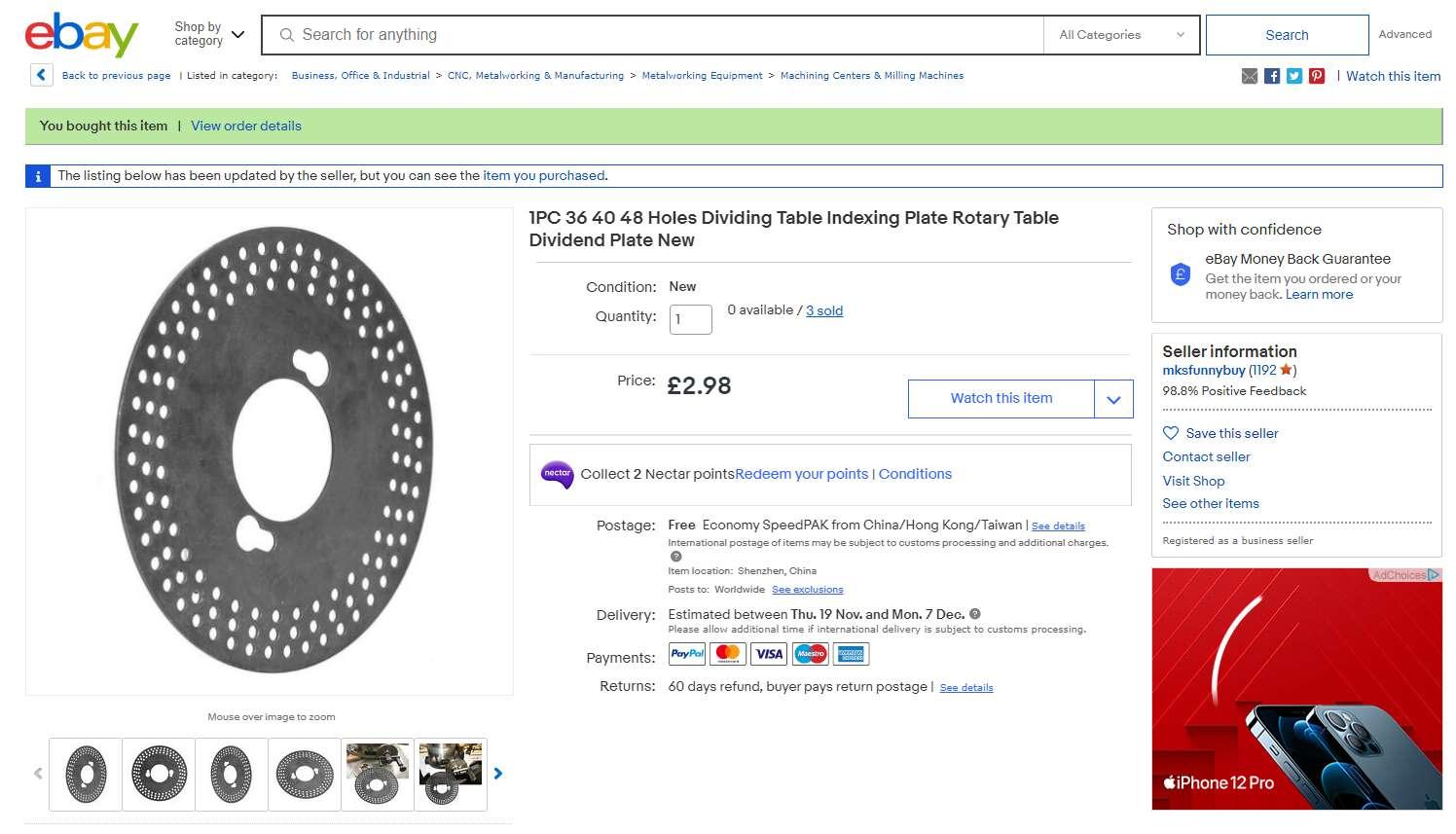Click the quantity input box
1456x834 pixels.
[690, 319]
